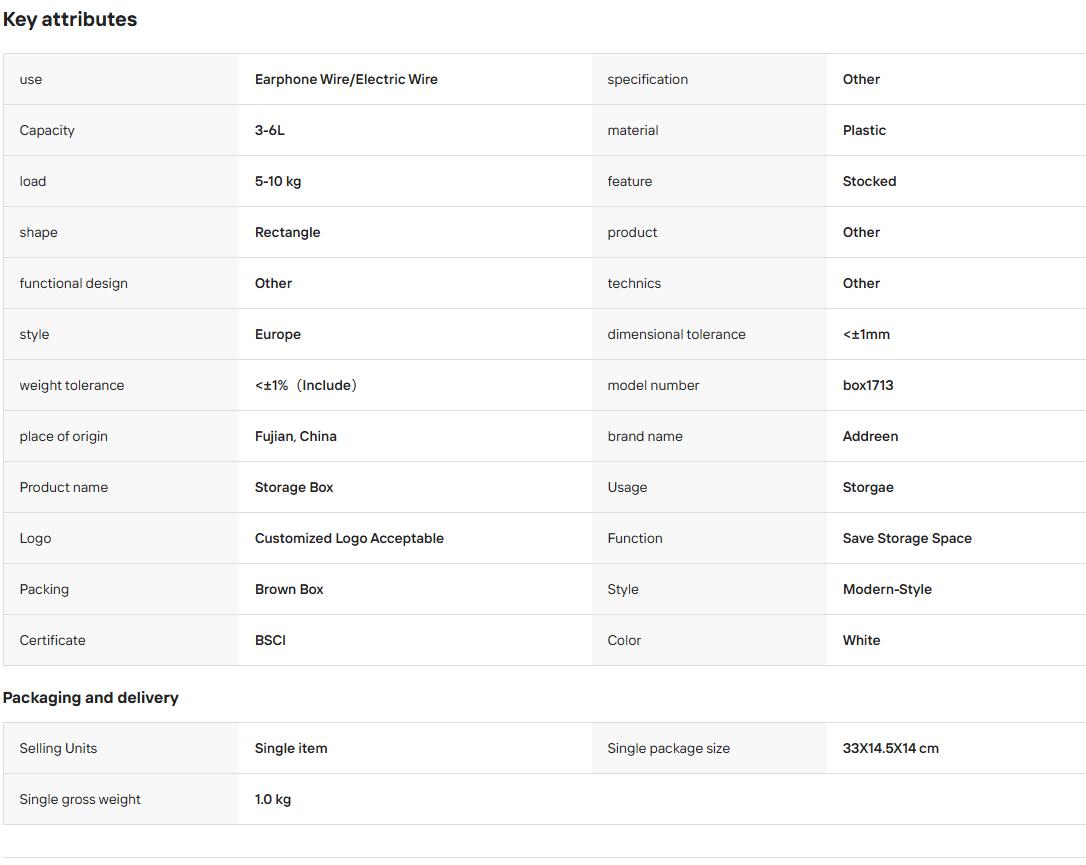Click the Rectangle shape value
This screenshot has height=865, width=1086.
[x=287, y=233]
